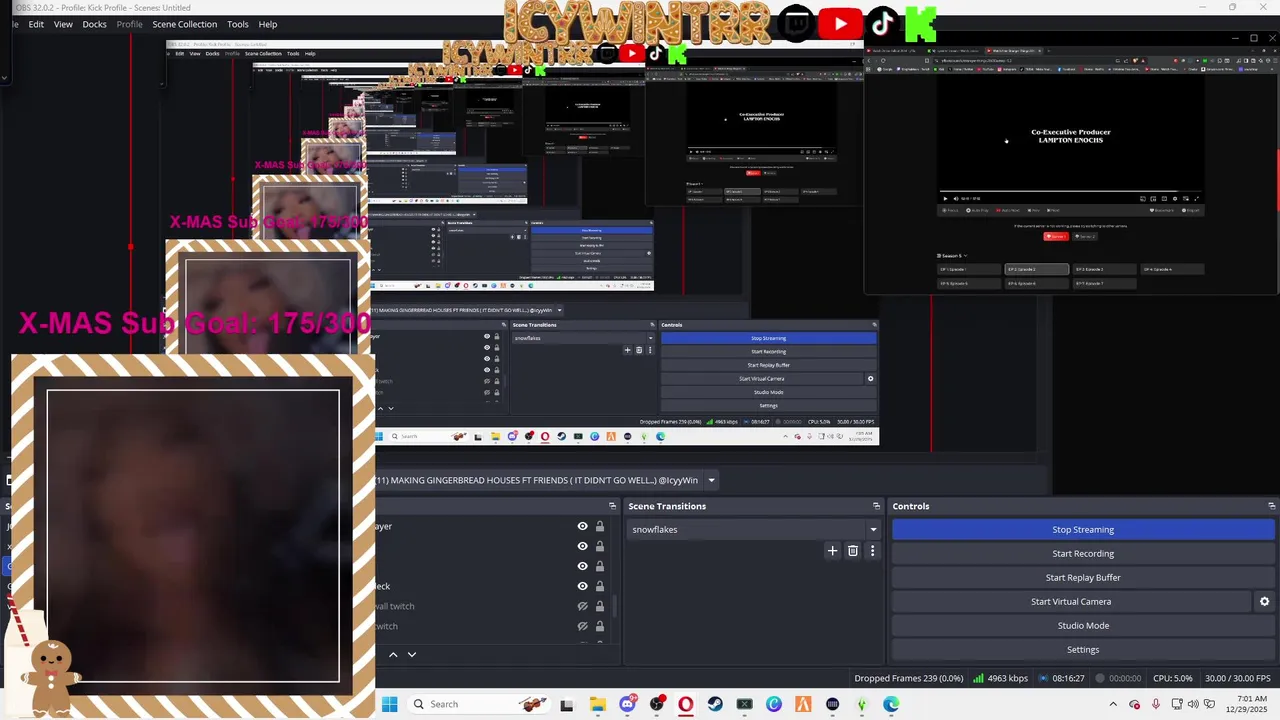
Task: Open File Explorer from the taskbar
Action: click(x=598, y=704)
